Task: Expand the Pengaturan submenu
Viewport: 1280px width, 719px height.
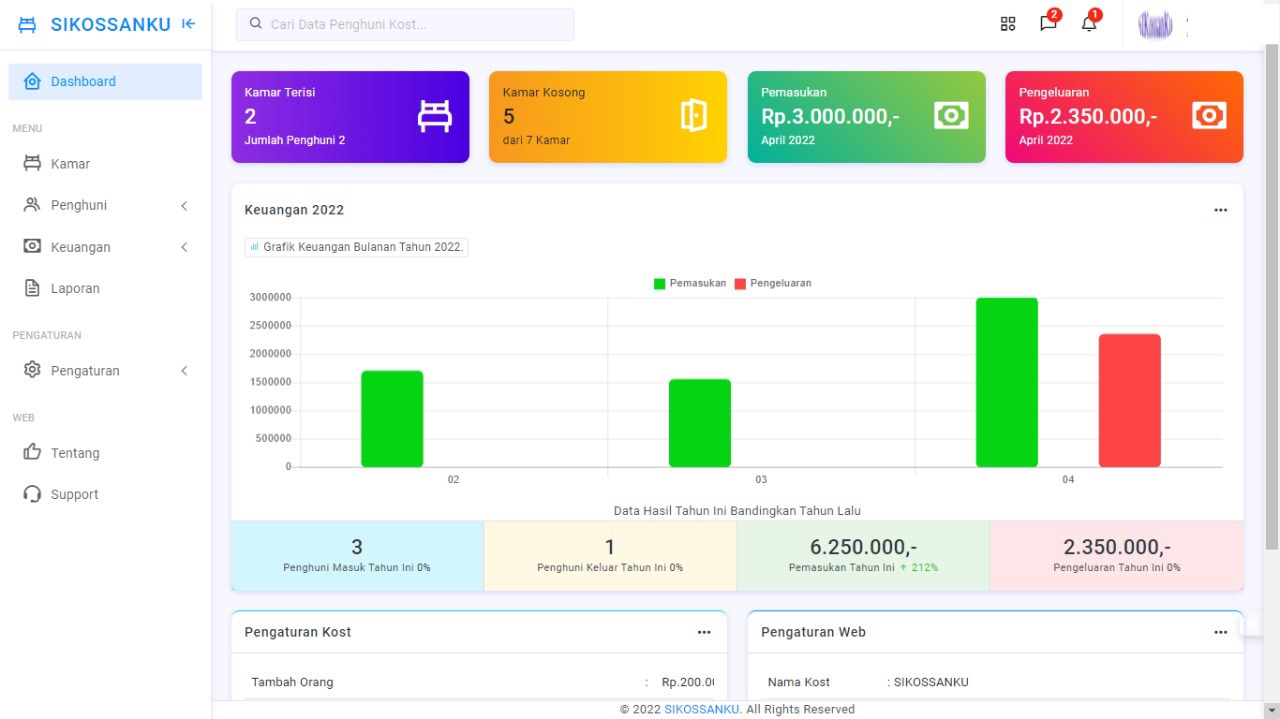Action: click(183, 370)
